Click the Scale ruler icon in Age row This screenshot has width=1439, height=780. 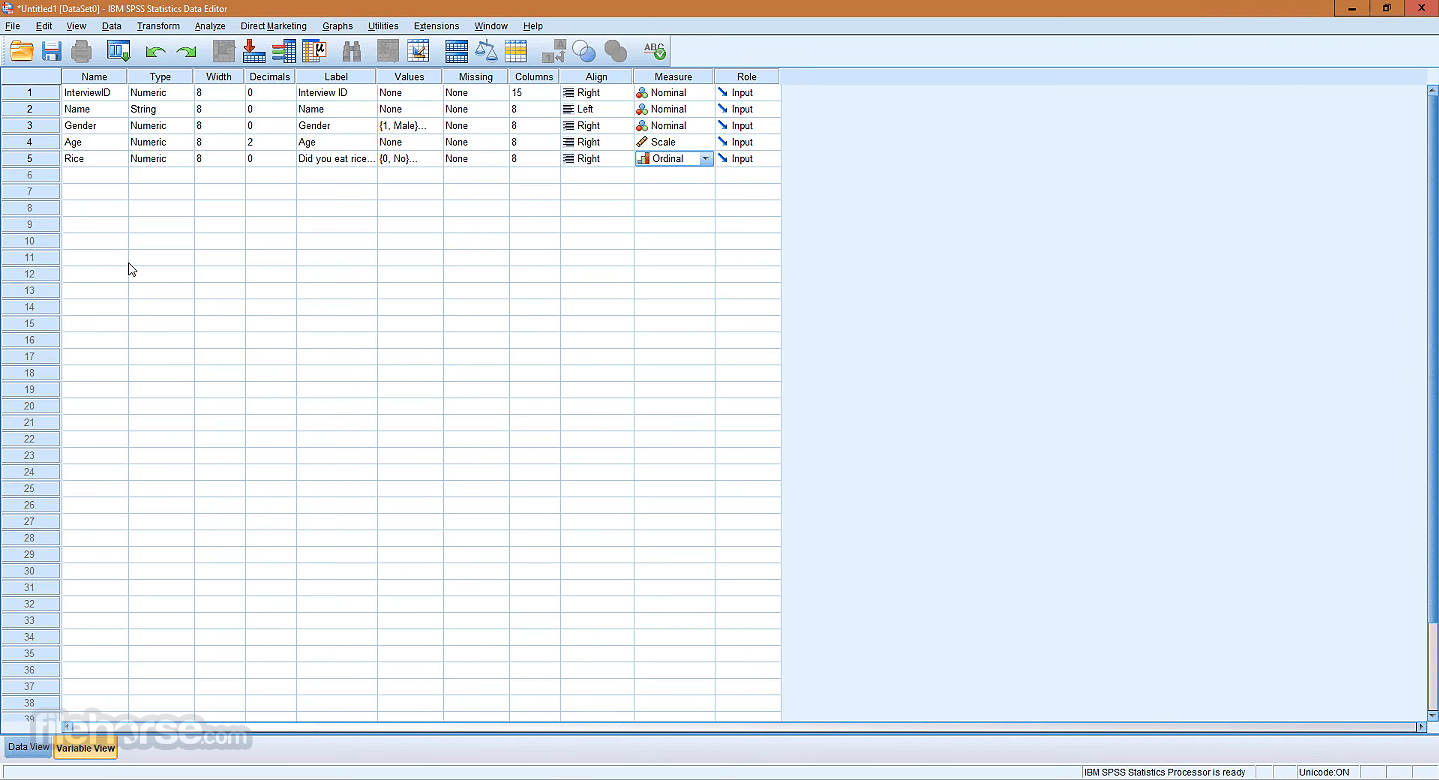click(x=642, y=142)
